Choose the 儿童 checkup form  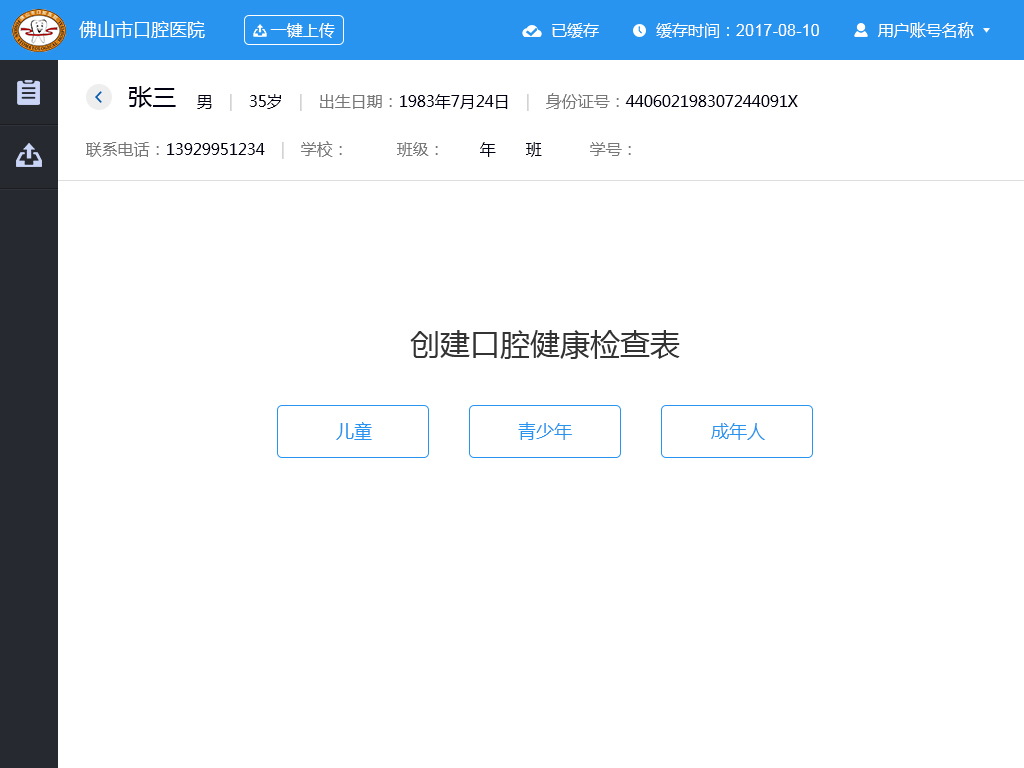(353, 431)
